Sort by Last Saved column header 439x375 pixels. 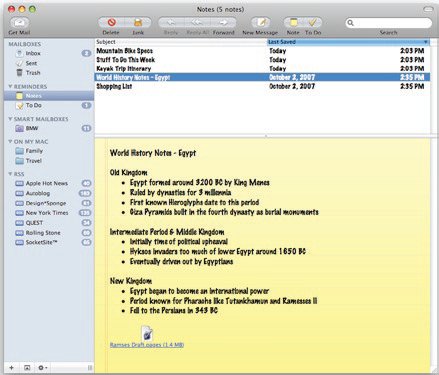point(348,42)
